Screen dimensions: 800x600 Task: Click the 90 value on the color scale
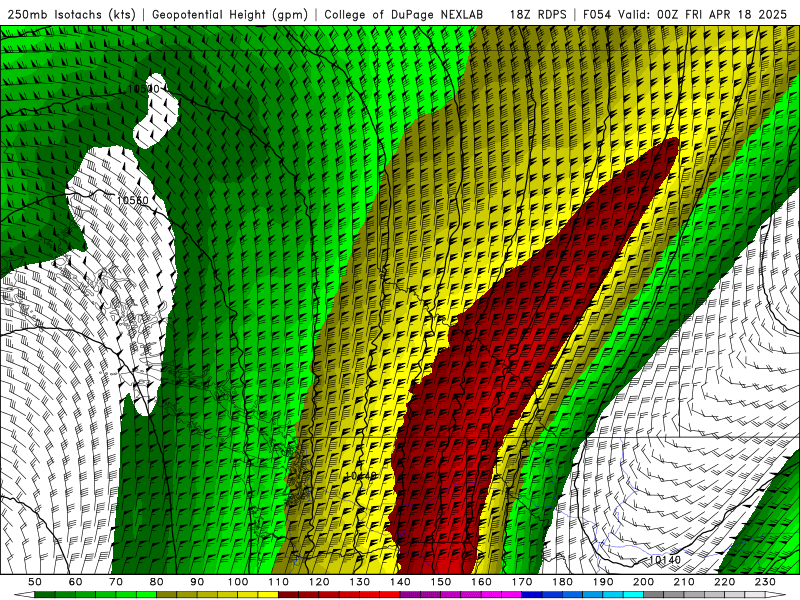pos(197,582)
